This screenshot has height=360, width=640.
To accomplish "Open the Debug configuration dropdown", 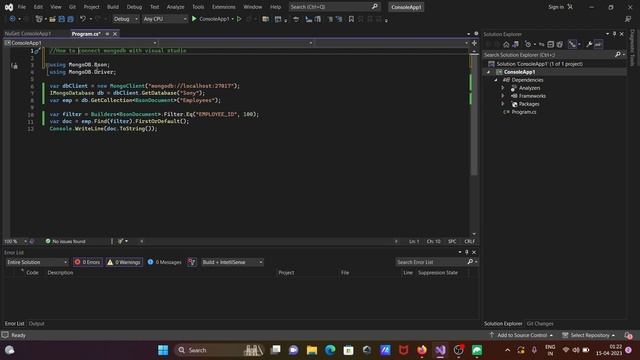I will pos(125,19).
